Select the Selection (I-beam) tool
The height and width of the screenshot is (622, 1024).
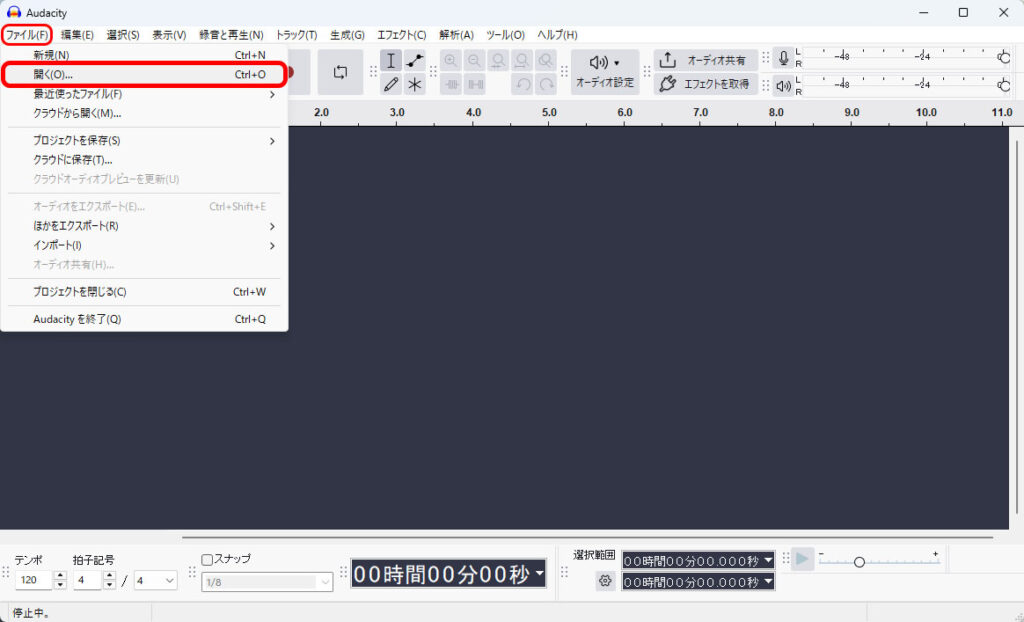click(x=391, y=61)
